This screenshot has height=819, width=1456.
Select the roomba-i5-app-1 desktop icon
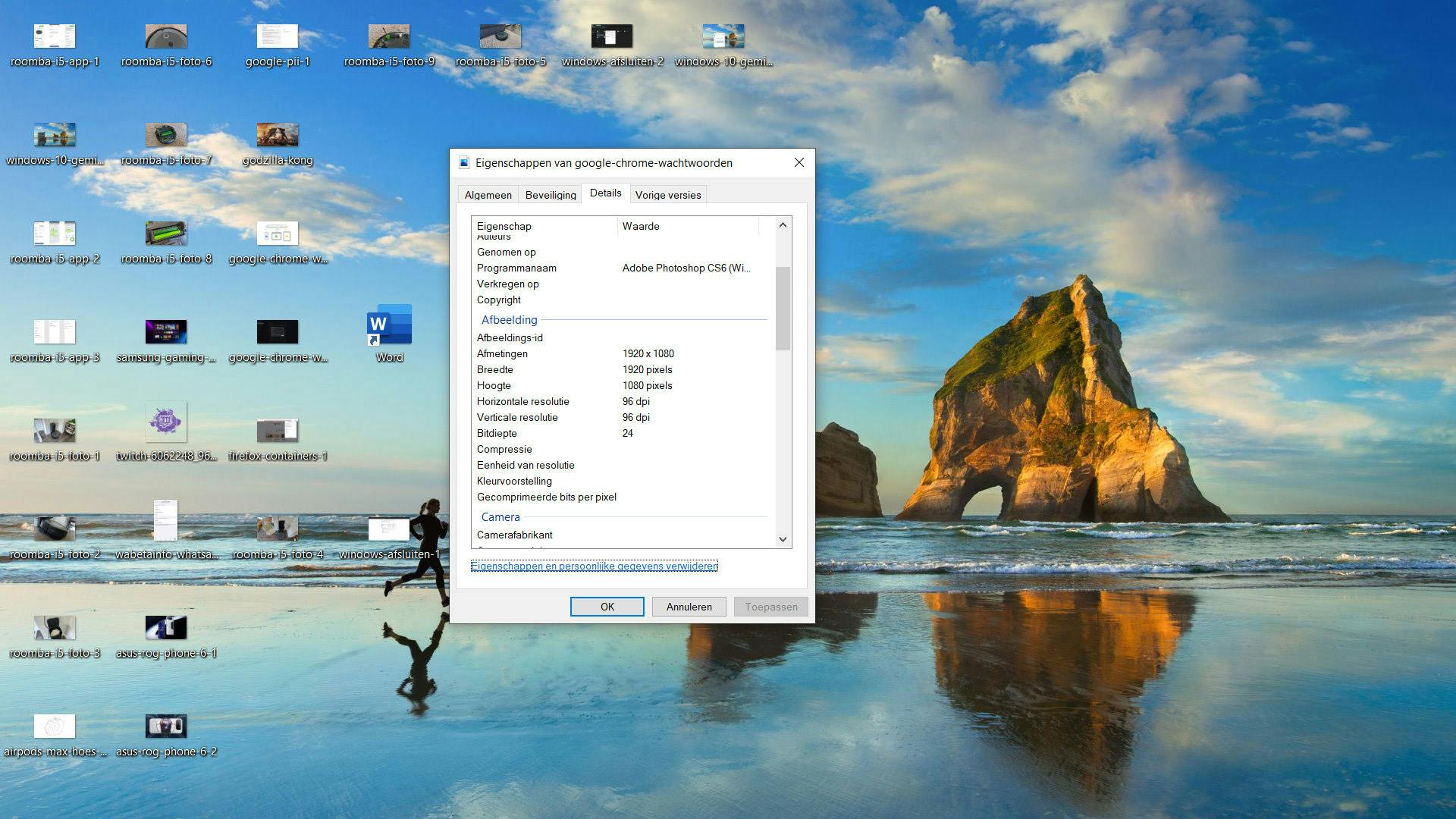(x=55, y=36)
